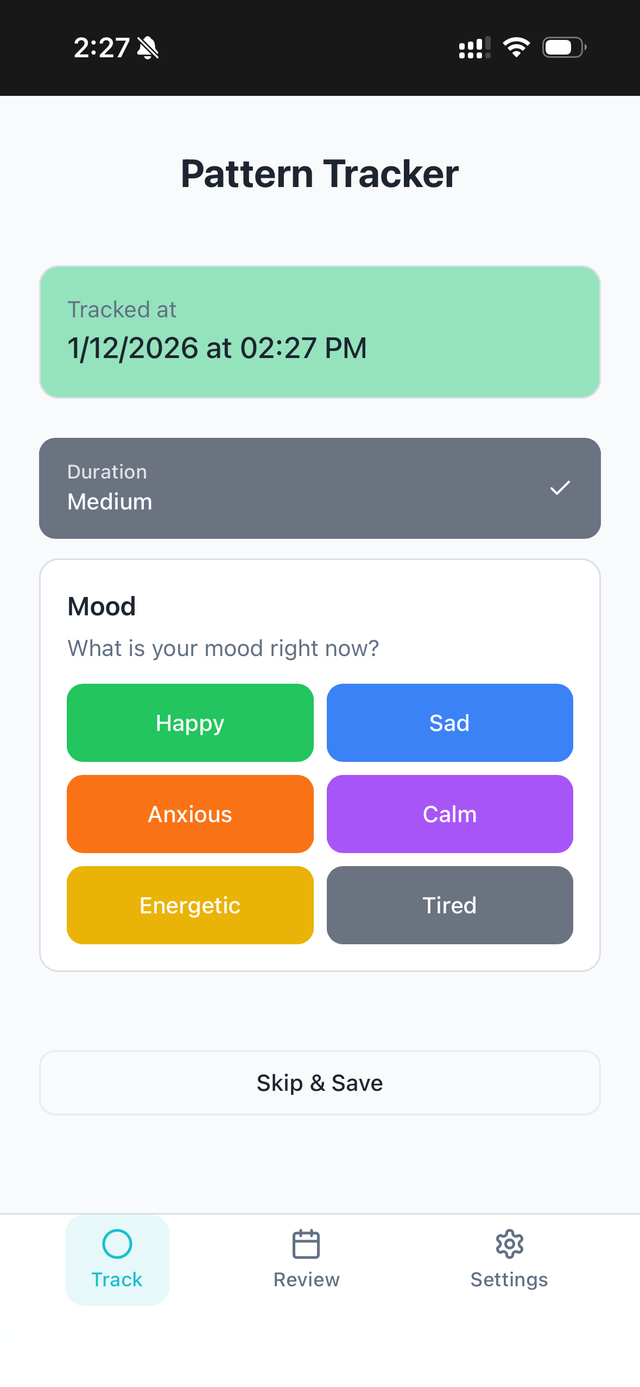The height and width of the screenshot is (1387, 640).
Task: Choose the Anxious mood
Action: 190,814
